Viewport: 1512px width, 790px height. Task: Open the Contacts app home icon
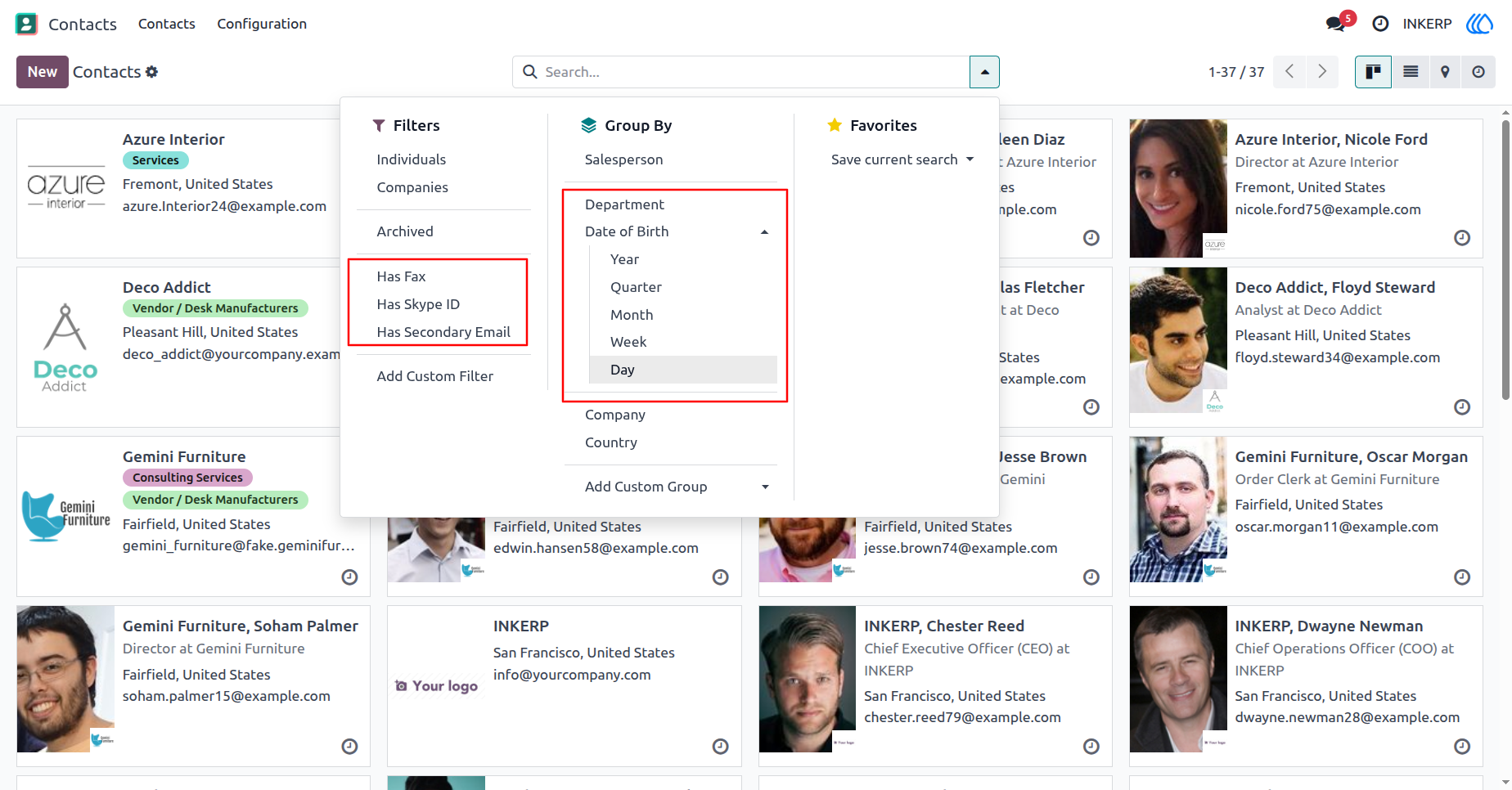tap(26, 24)
